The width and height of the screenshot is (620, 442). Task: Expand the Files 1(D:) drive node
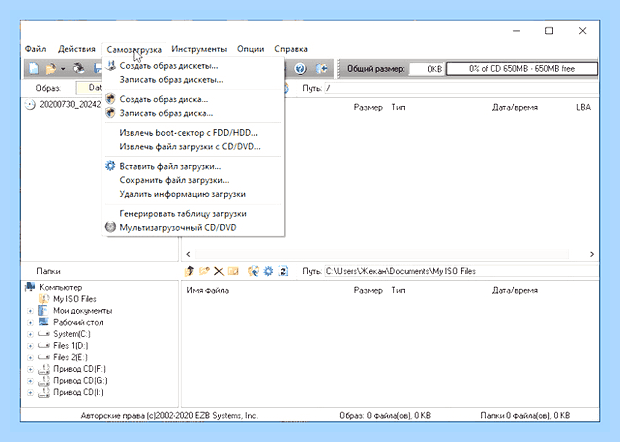[x=30, y=346]
